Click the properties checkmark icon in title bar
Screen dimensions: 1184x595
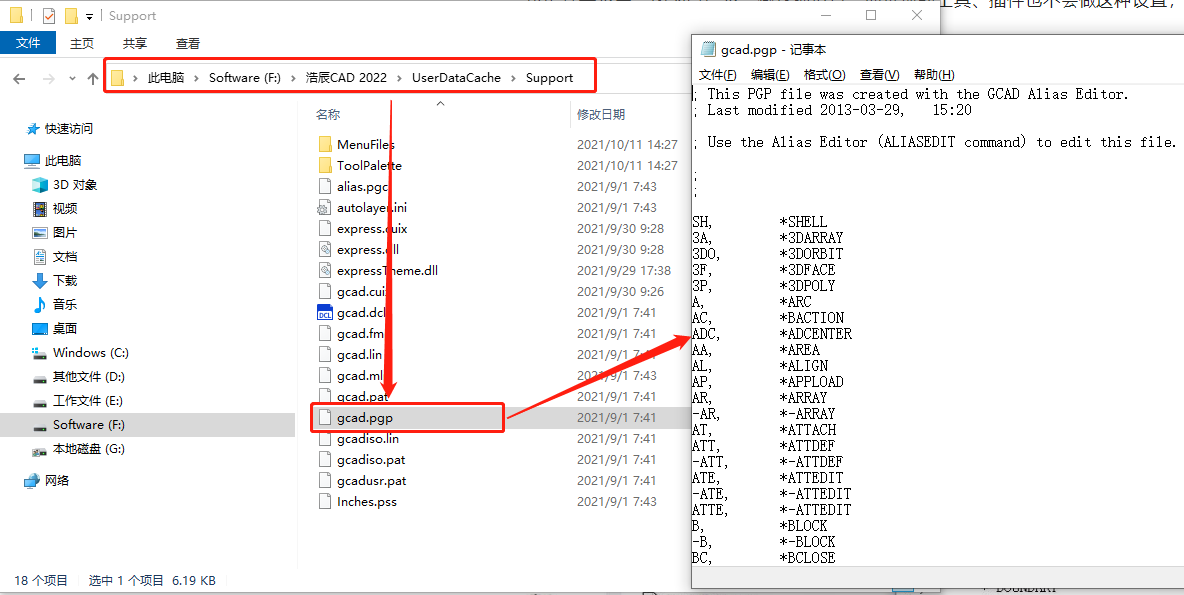[x=49, y=15]
